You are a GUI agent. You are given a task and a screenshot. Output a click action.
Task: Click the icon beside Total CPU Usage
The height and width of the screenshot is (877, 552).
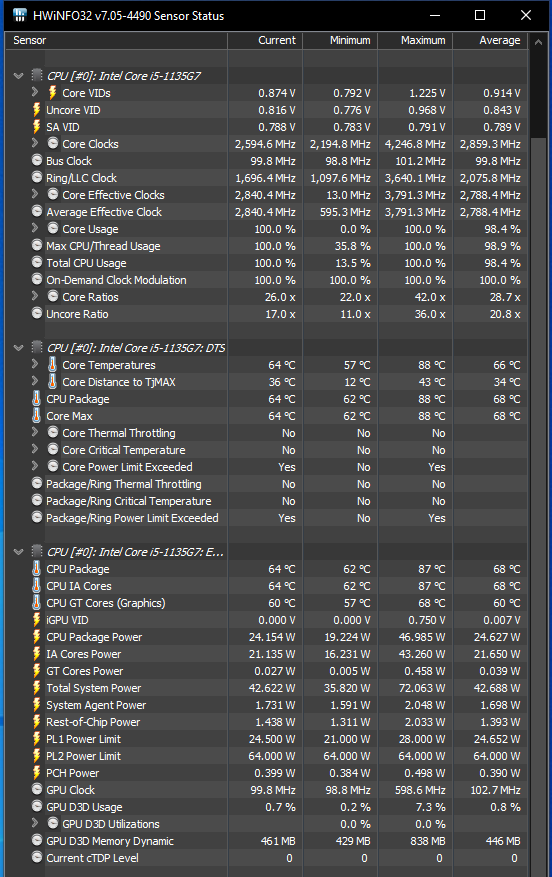click(36, 262)
